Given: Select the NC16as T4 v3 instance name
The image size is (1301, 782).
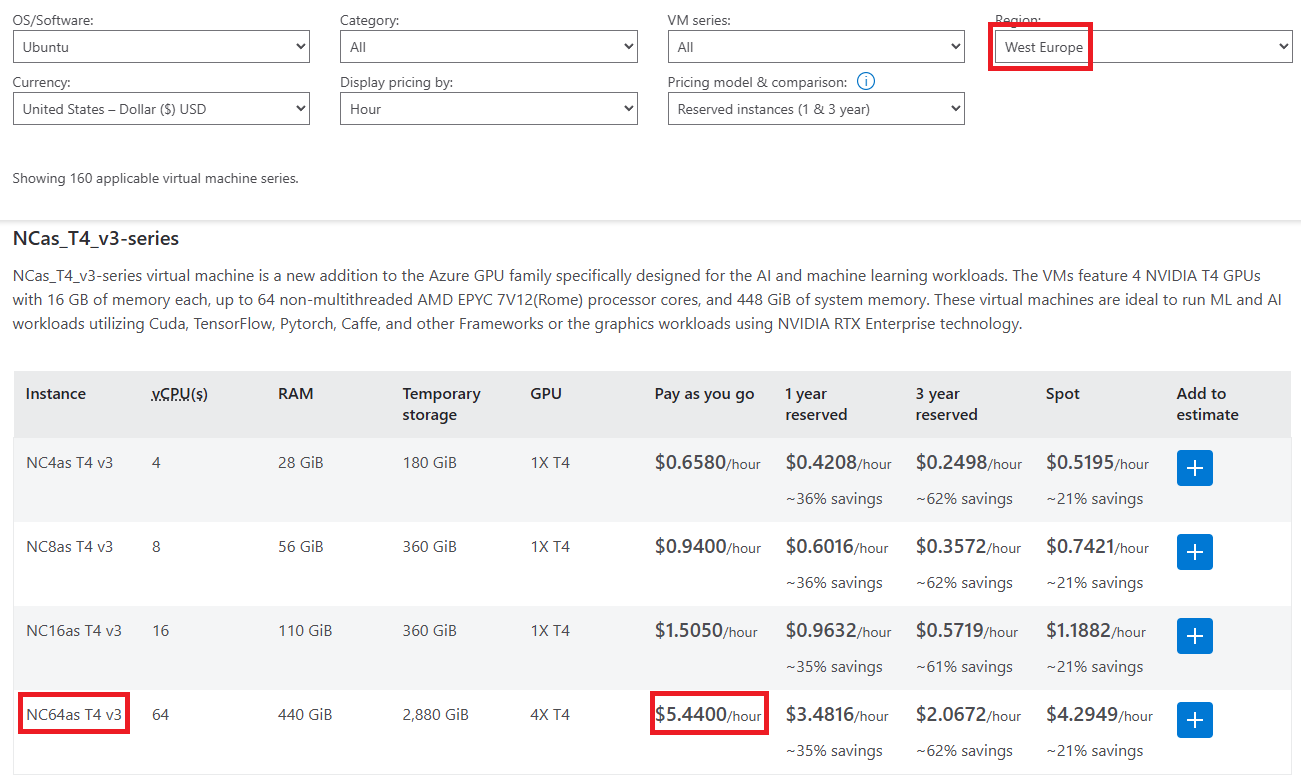Looking at the screenshot, I should (74, 631).
